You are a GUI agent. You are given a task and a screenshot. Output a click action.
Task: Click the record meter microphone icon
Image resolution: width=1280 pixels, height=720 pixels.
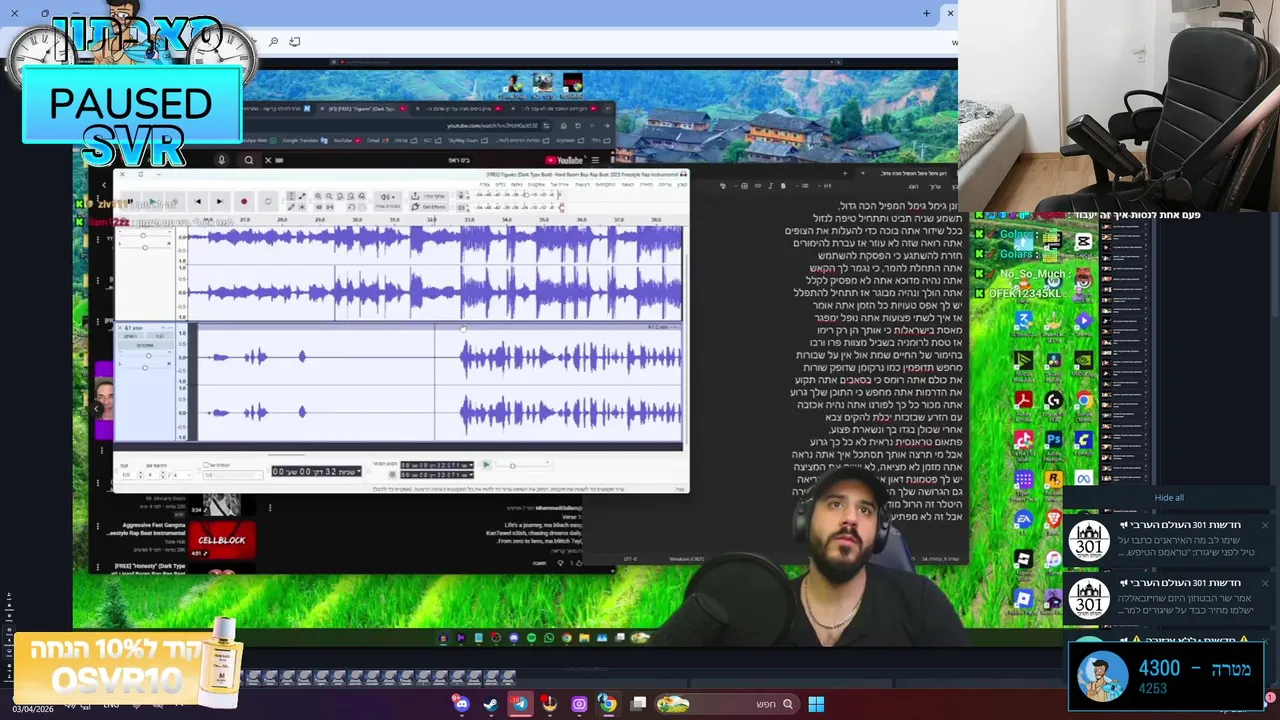[x=461, y=196]
